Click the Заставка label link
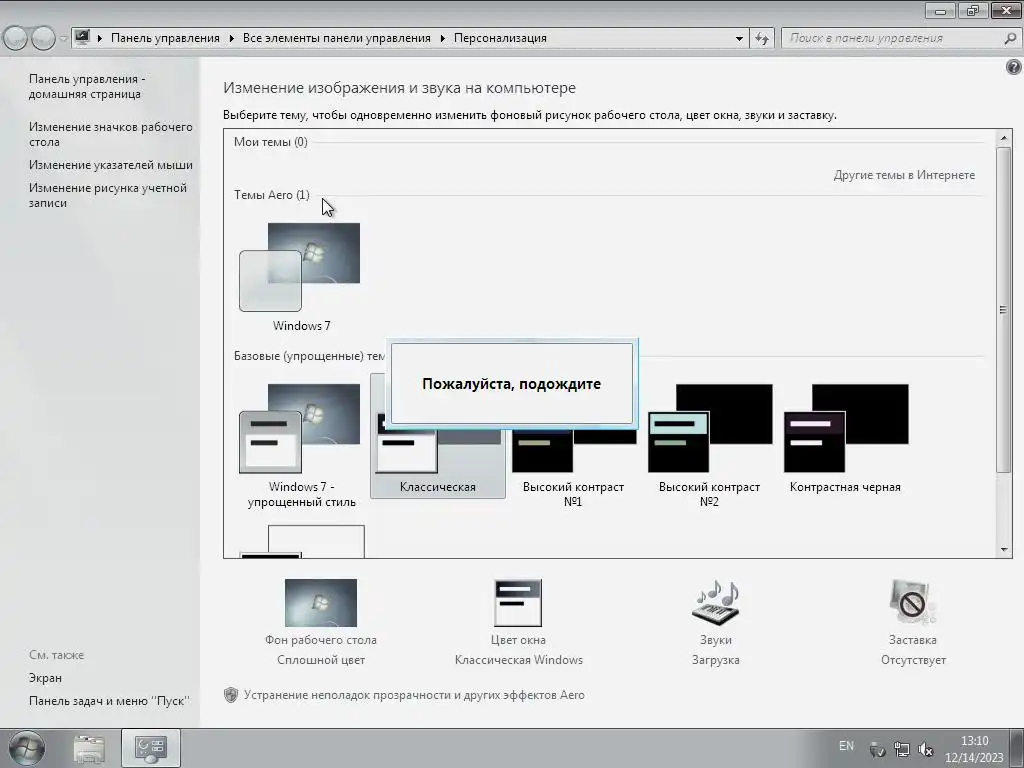 click(913, 640)
